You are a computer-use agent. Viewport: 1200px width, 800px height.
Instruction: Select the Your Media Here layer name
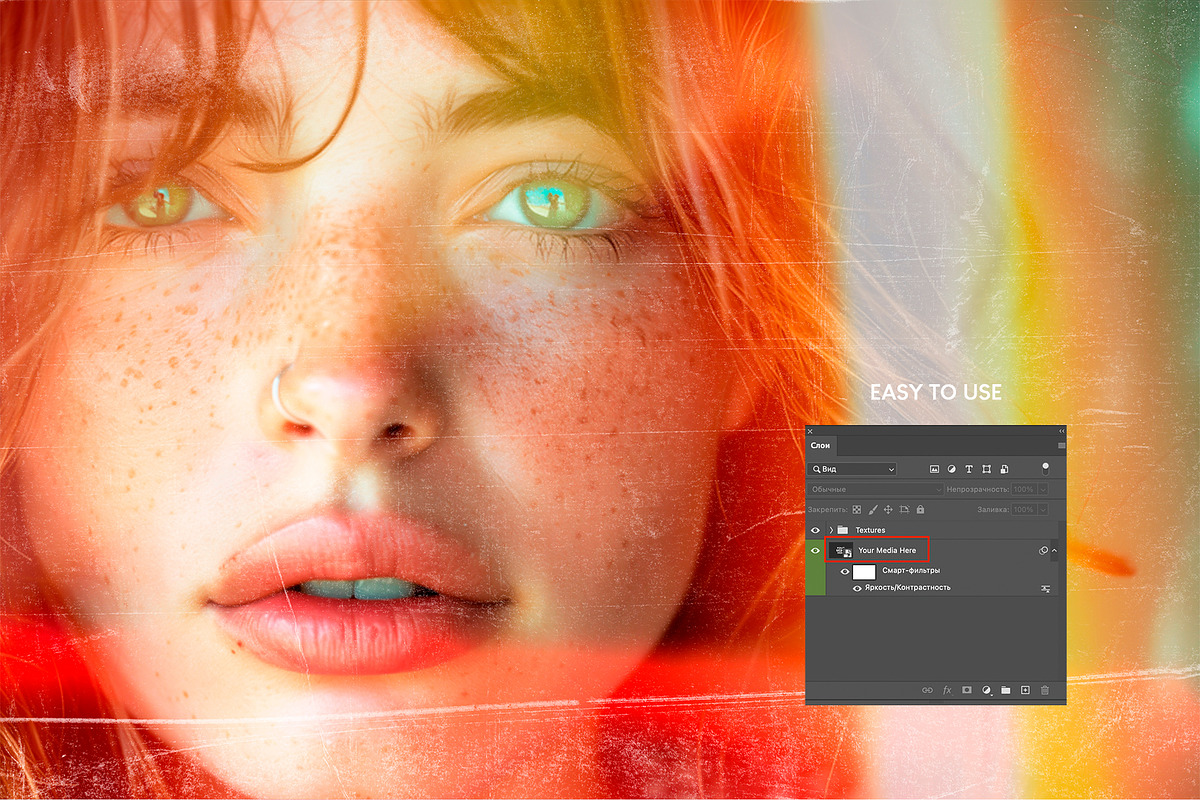tap(887, 550)
